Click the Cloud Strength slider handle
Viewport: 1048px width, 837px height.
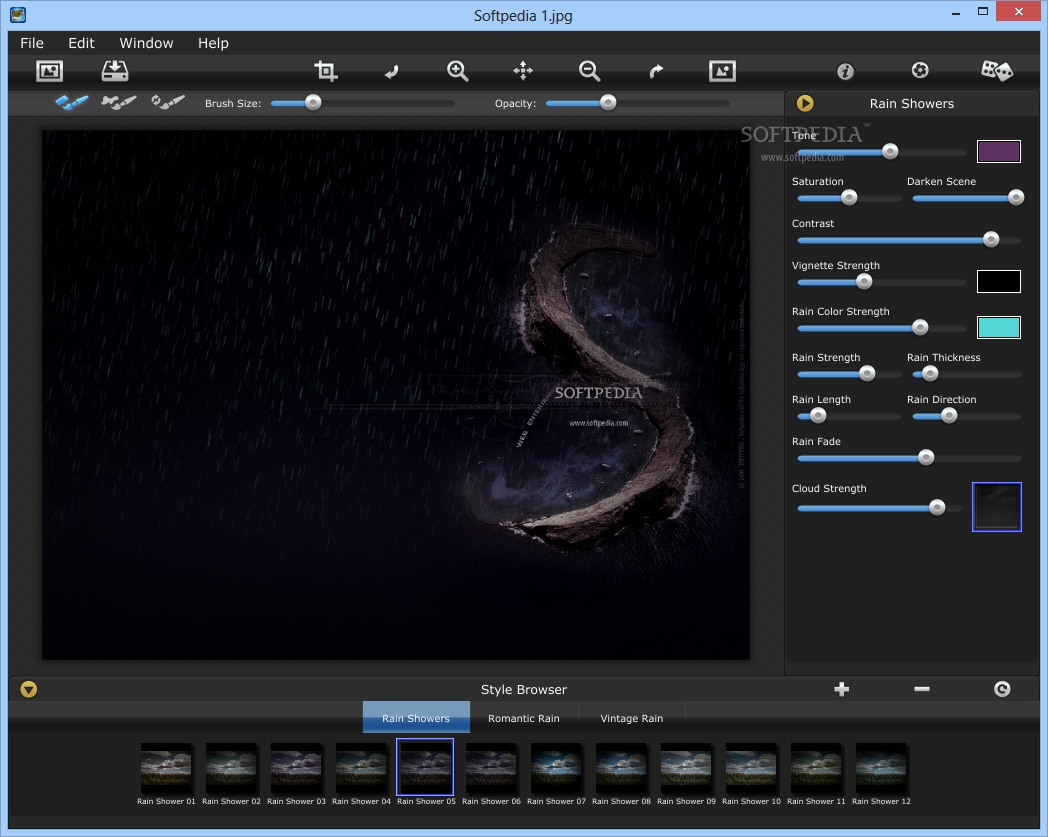click(937, 507)
